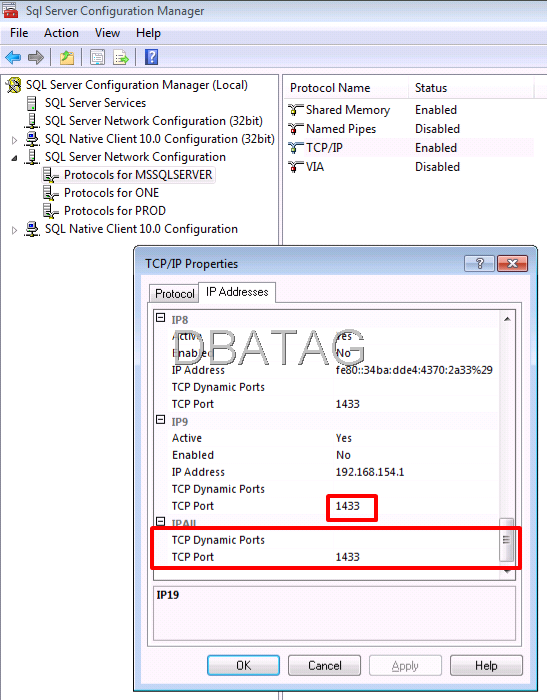Viewport: 547px width, 700px height.
Task: Click the Protocols for ONE icon
Action: click(x=50, y=193)
